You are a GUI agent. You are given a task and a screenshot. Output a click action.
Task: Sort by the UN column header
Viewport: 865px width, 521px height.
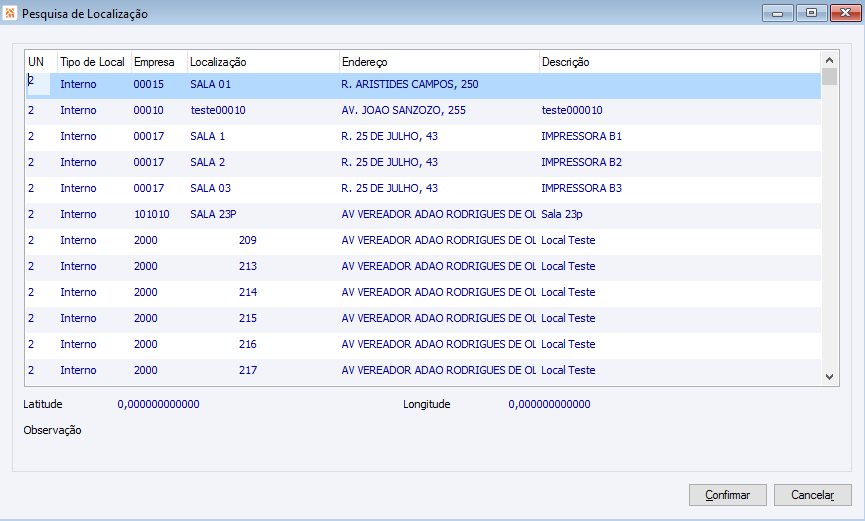coord(41,62)
